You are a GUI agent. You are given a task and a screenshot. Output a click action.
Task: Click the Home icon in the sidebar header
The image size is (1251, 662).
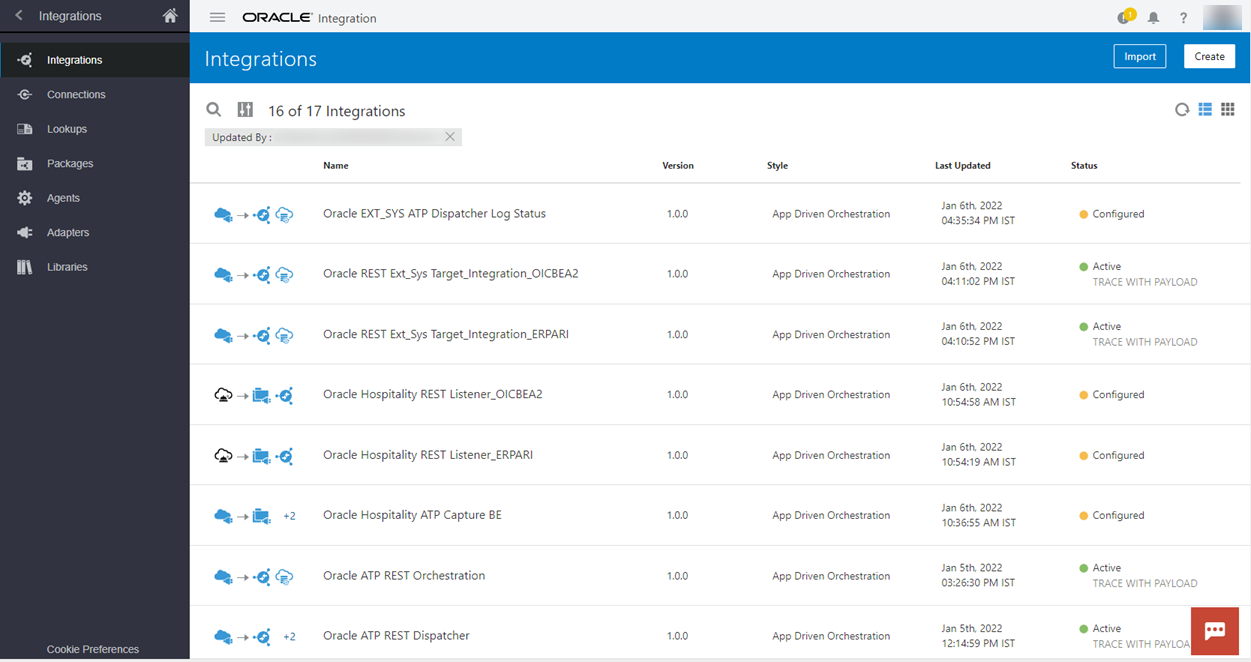coord(170,16)
